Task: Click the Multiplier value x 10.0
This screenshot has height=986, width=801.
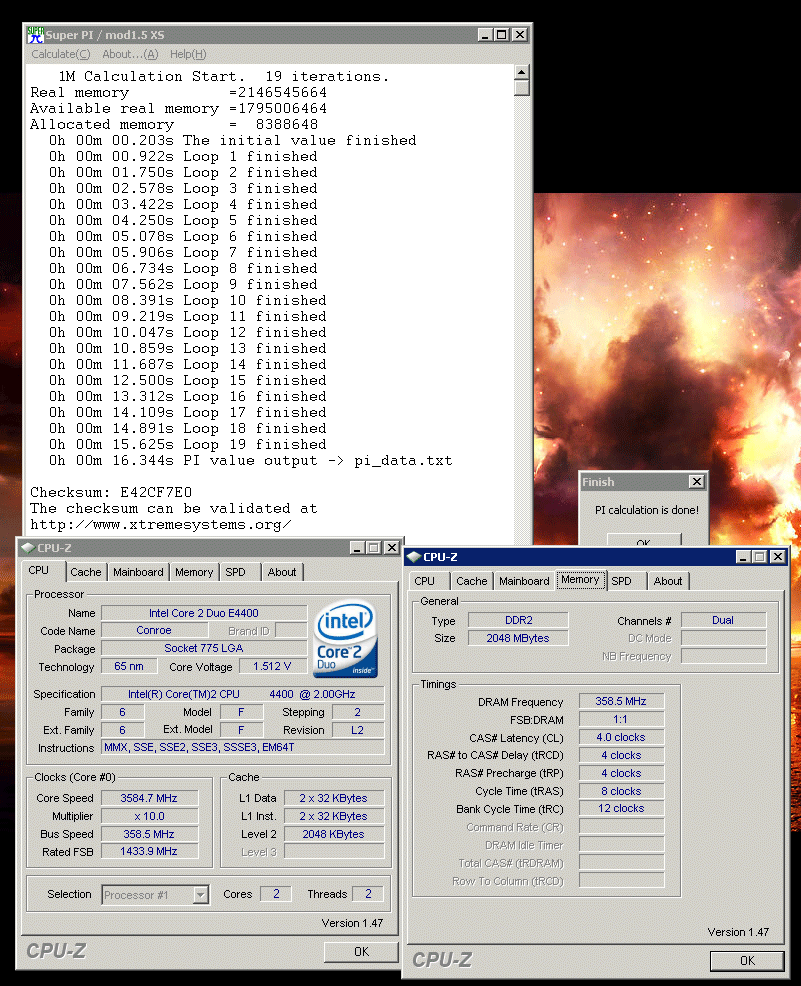Action: pos(149,816)
